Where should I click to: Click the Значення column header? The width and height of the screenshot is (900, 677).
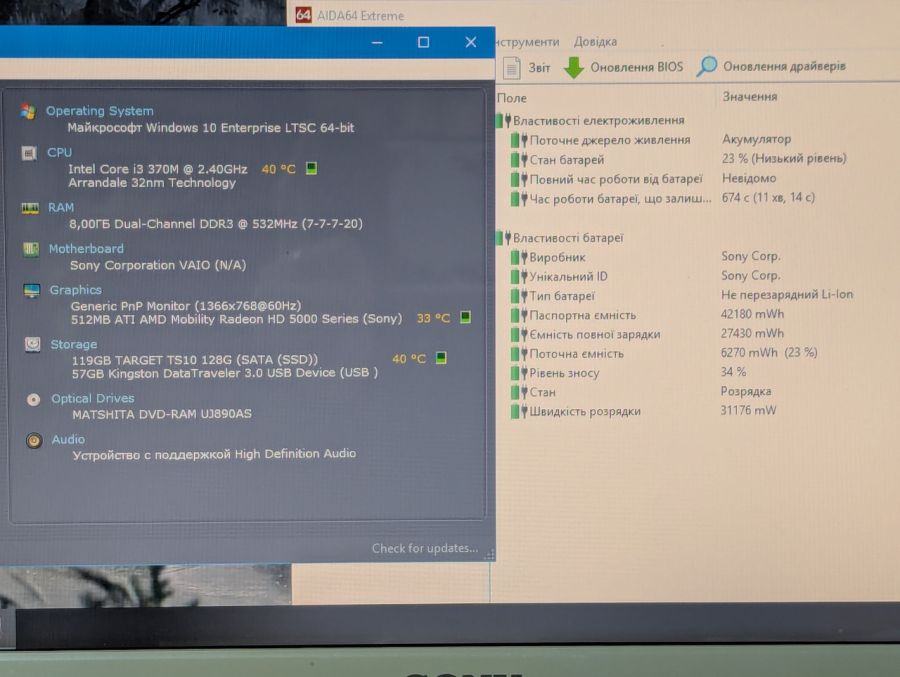click(750, 96)
